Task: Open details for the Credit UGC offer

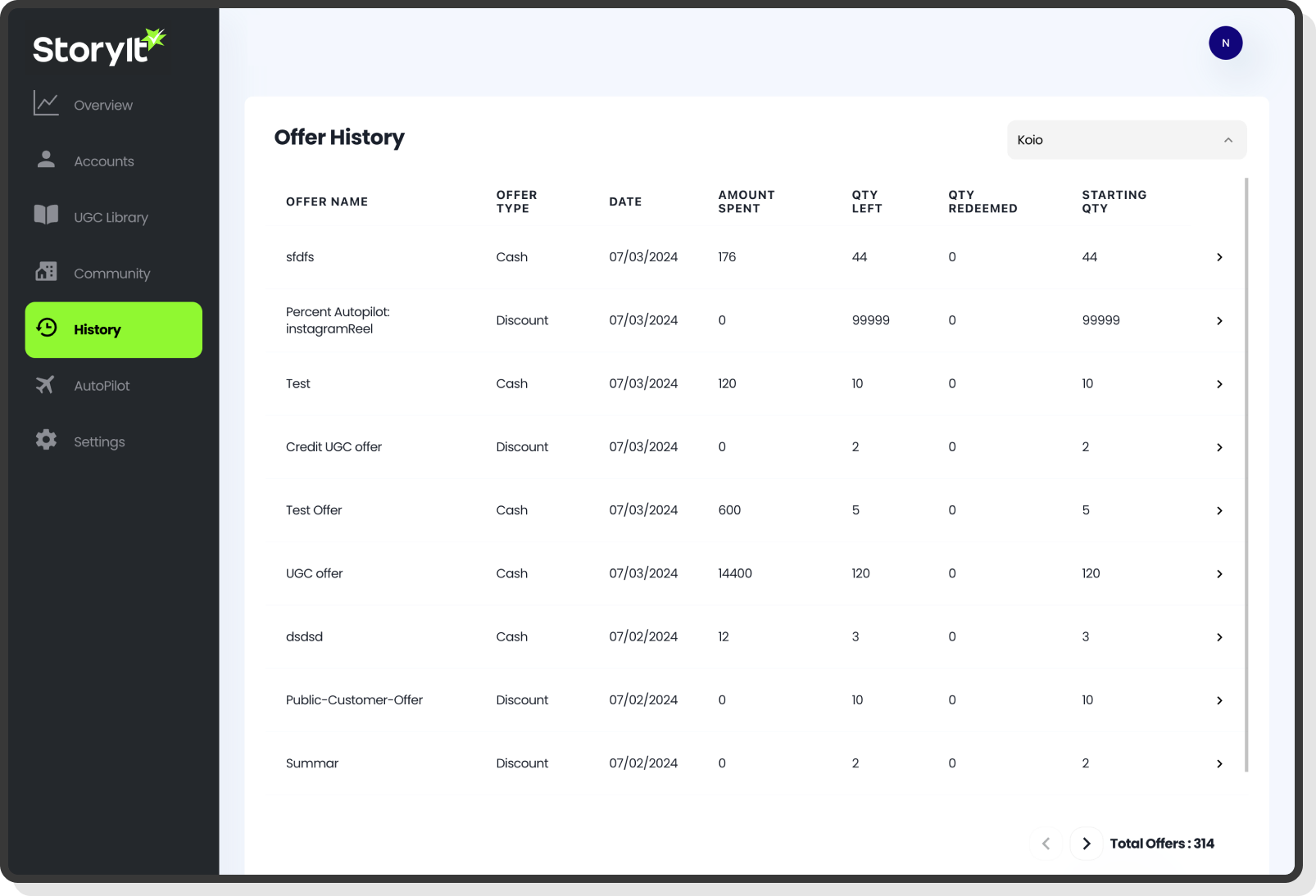Action: [1219, 447]
